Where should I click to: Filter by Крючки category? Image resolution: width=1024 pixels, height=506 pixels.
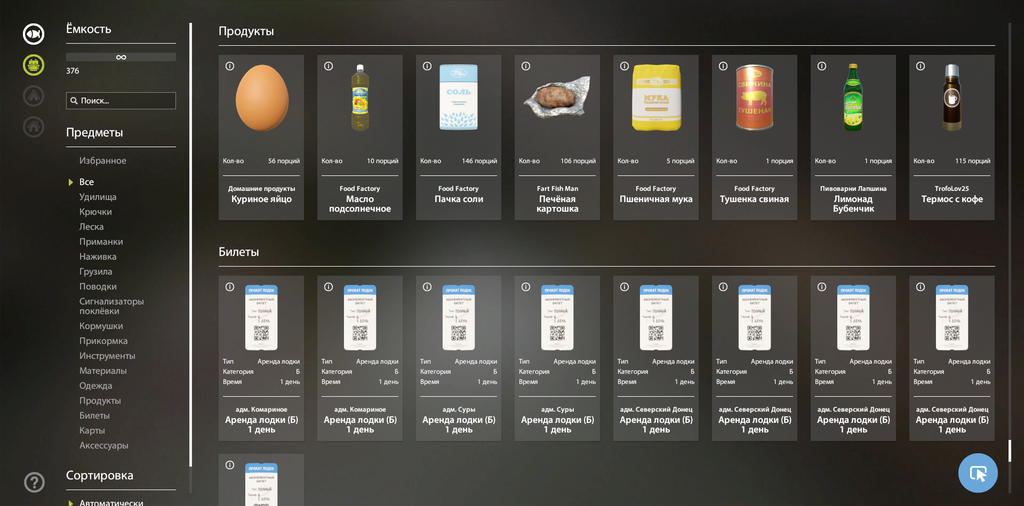point(95,212)
